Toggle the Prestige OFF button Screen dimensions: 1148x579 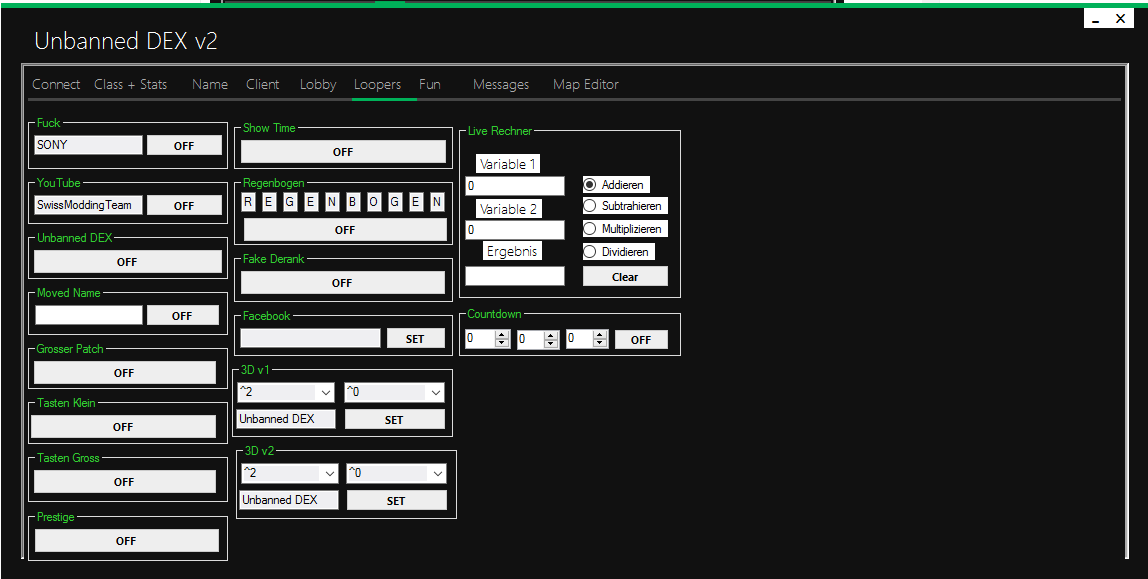point(126,541)
